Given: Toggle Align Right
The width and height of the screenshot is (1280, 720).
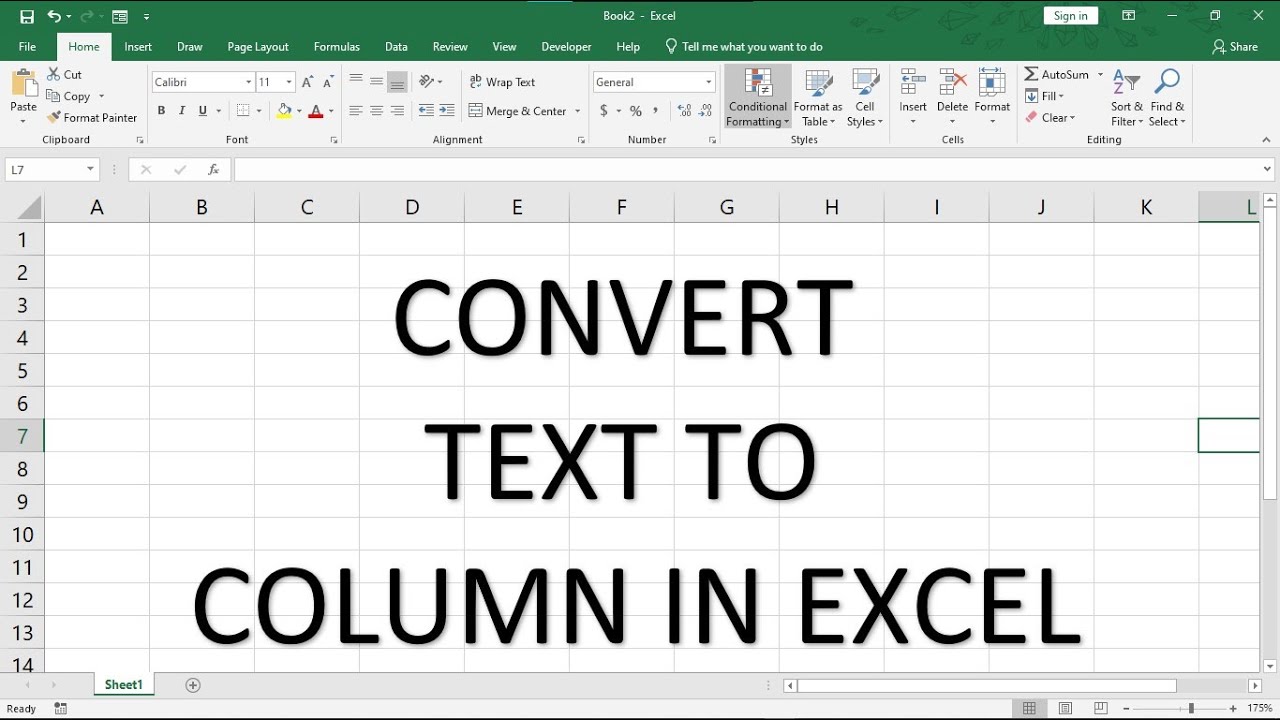Looking at the screenshot, I should 397,111.
